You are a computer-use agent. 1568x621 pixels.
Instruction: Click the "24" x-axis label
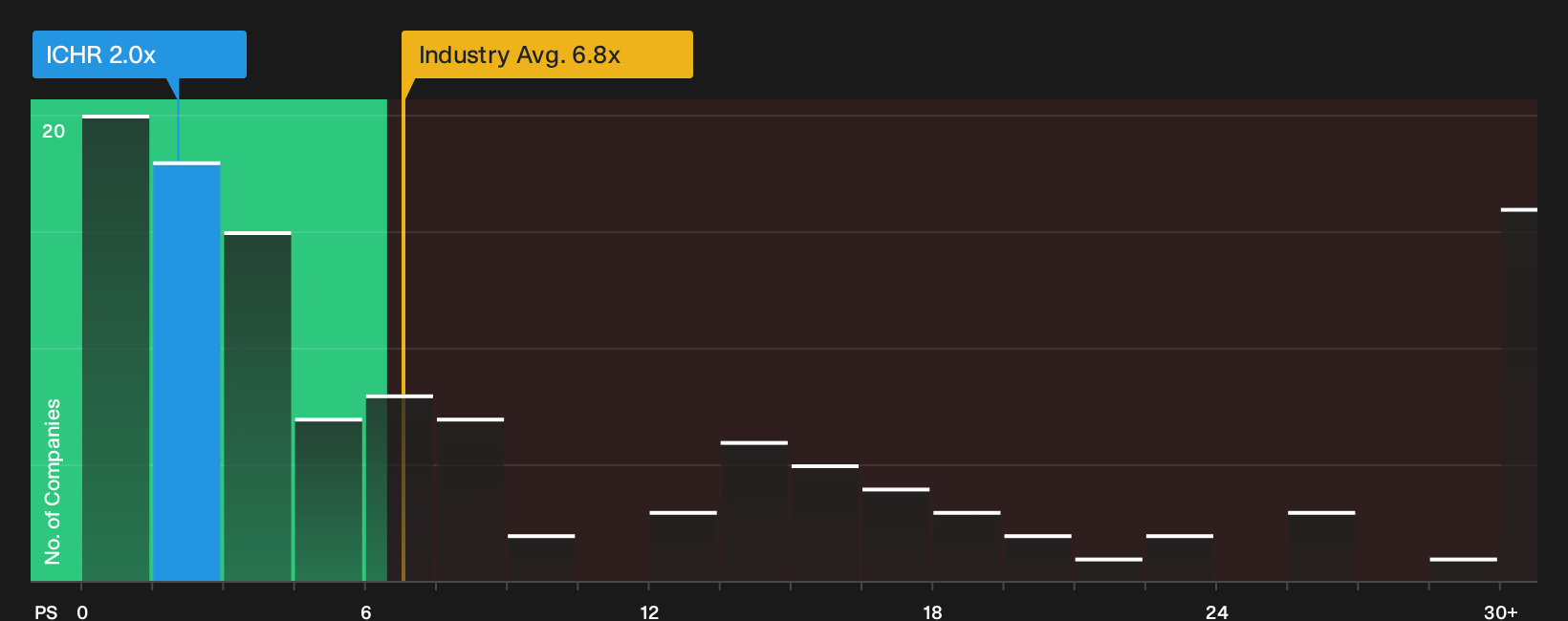coord(1216,612)
